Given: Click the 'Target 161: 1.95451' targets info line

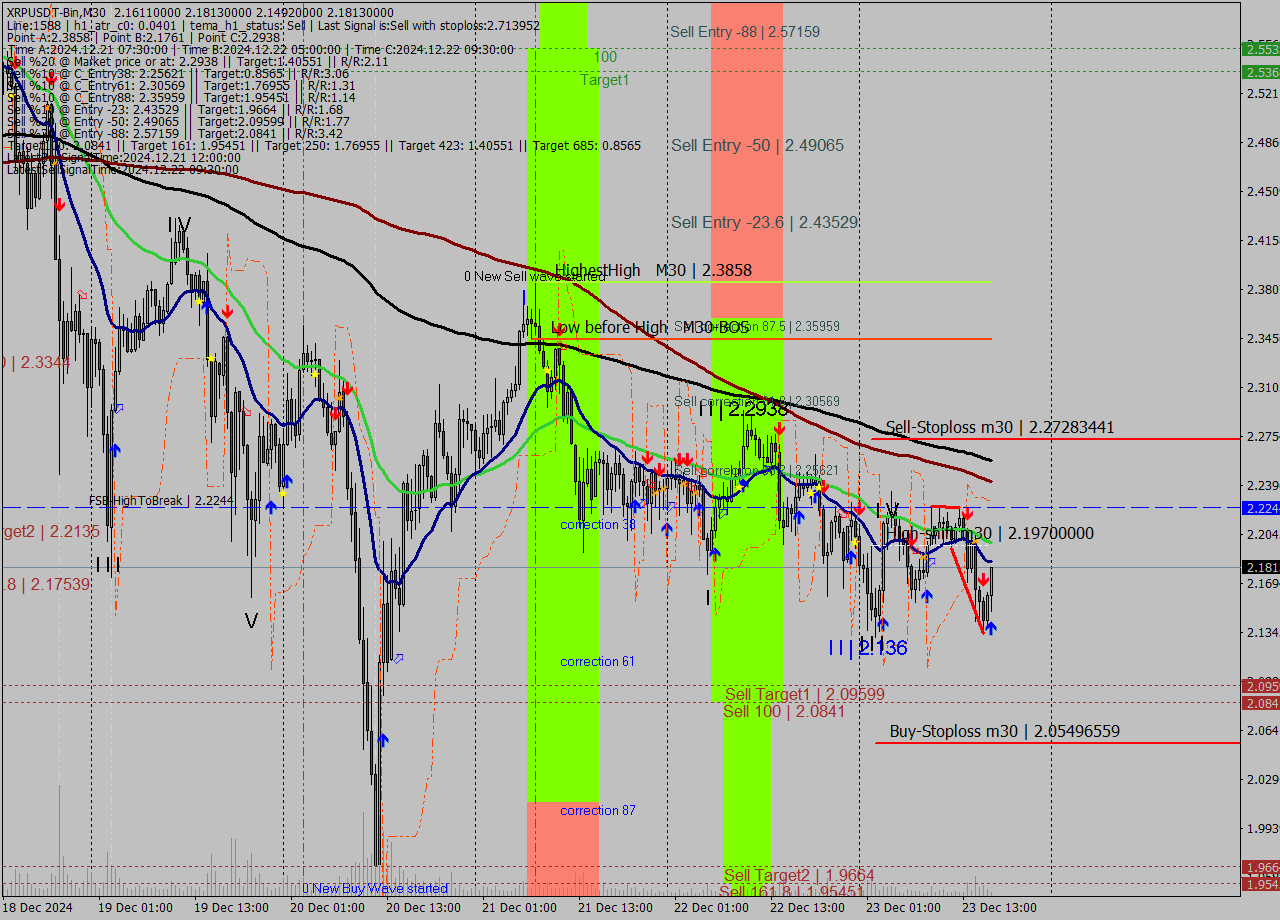Looking at the screenshot, I should point(323,145).
